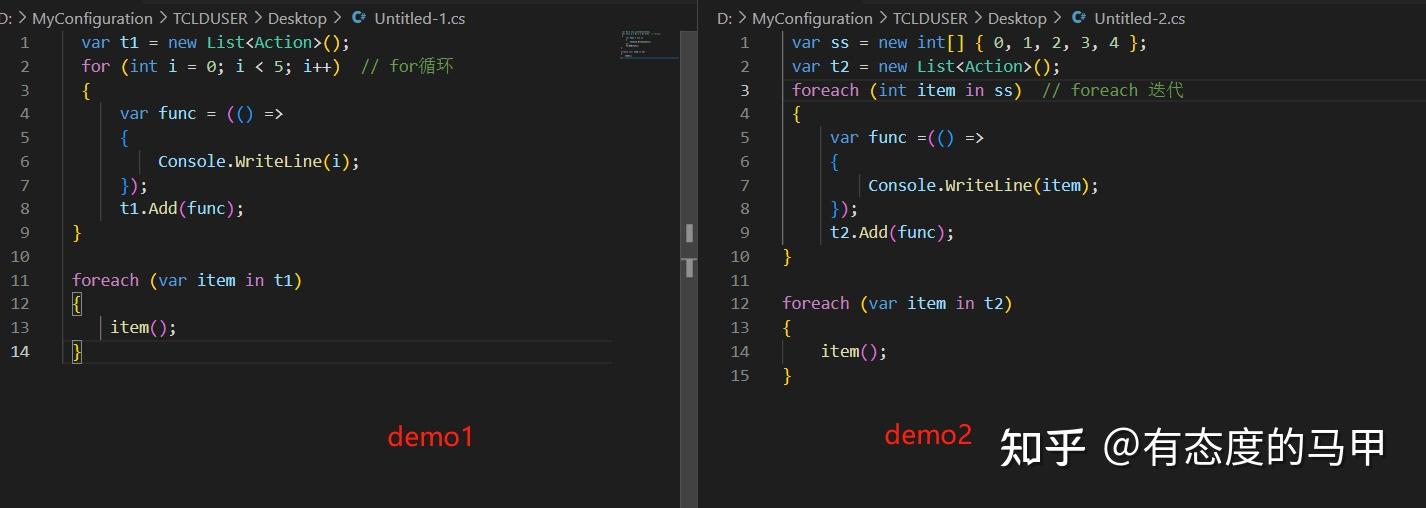Click line number 15 in Untitled-2.cs
This screenshot has width=1426, height=508.
[x=740, y=375]
